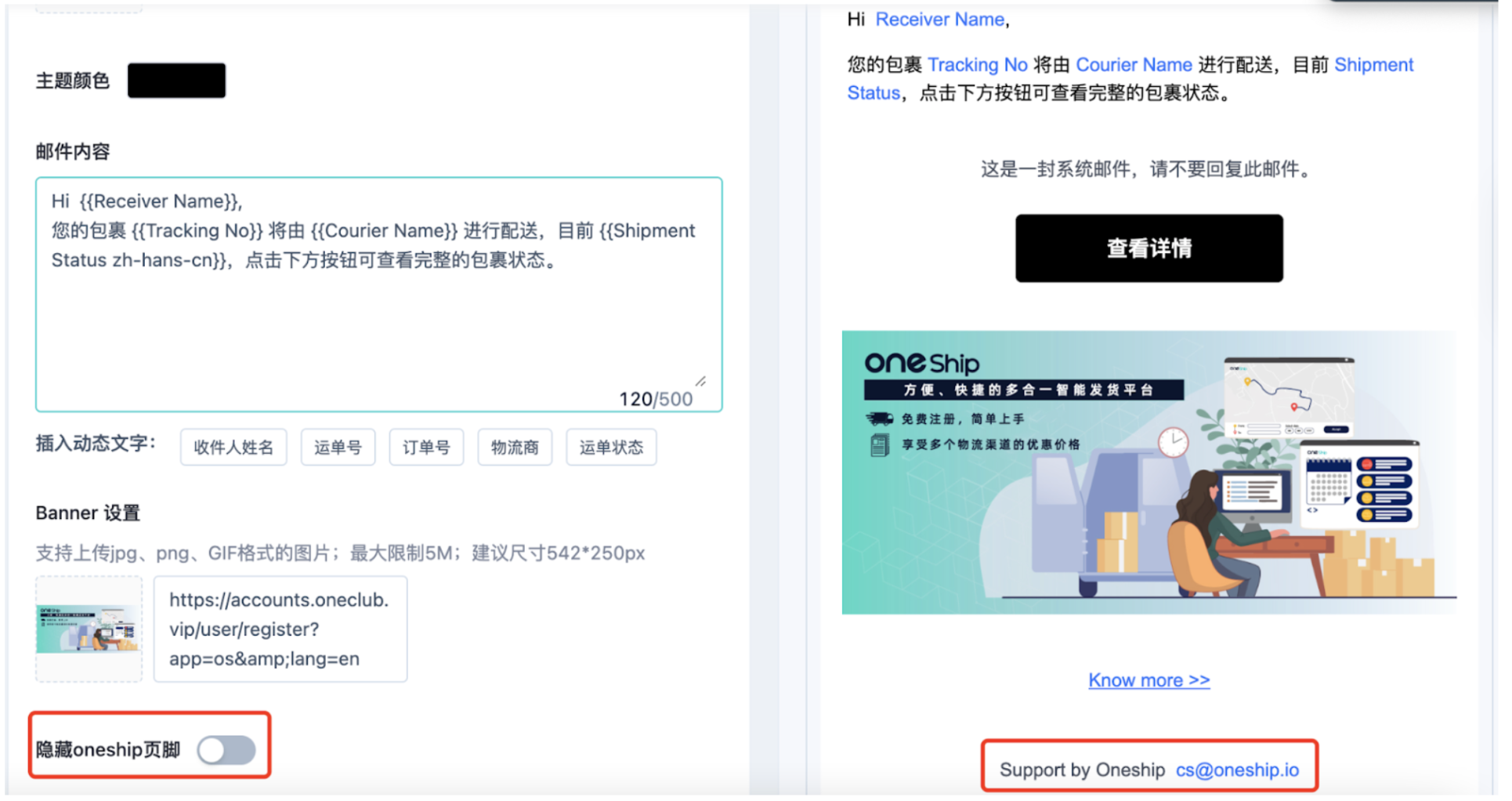Click the 这是一封系统邮件 notice text
The image size is (1512, 801).
pos(1148,169)
